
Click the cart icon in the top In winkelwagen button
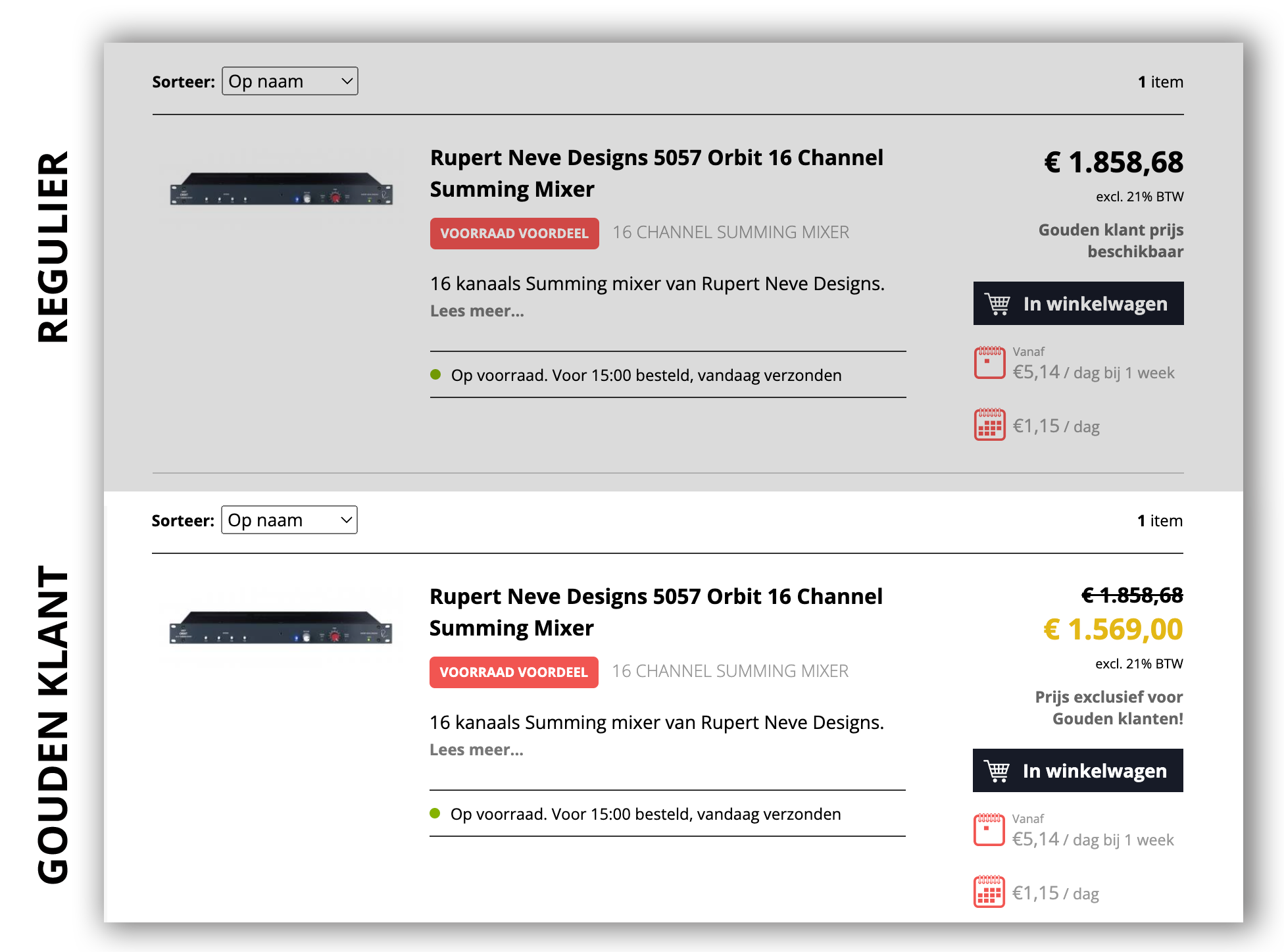pos(997,304)
